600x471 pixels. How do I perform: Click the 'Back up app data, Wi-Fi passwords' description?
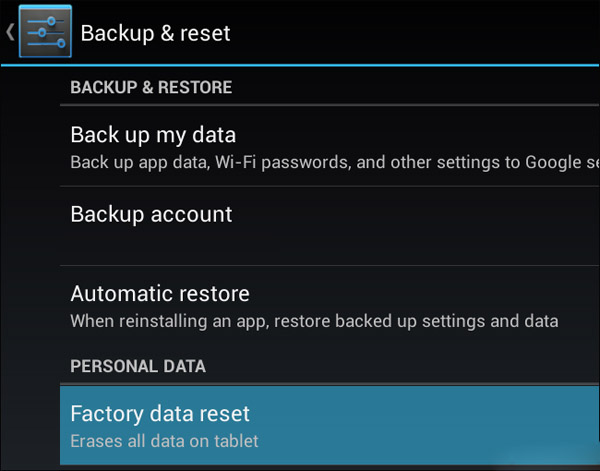(x=300, y=162)
